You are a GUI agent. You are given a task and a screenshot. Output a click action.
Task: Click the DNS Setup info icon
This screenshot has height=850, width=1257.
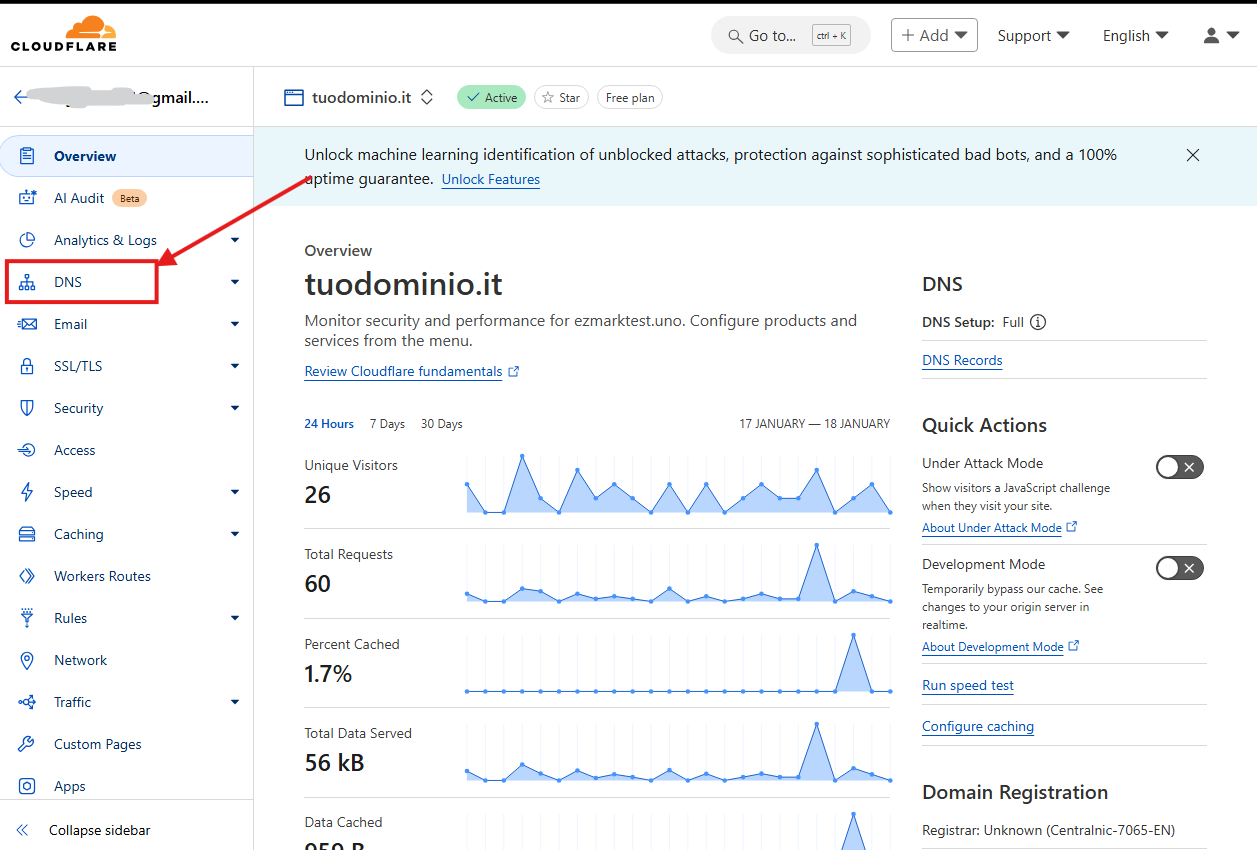1038,322
